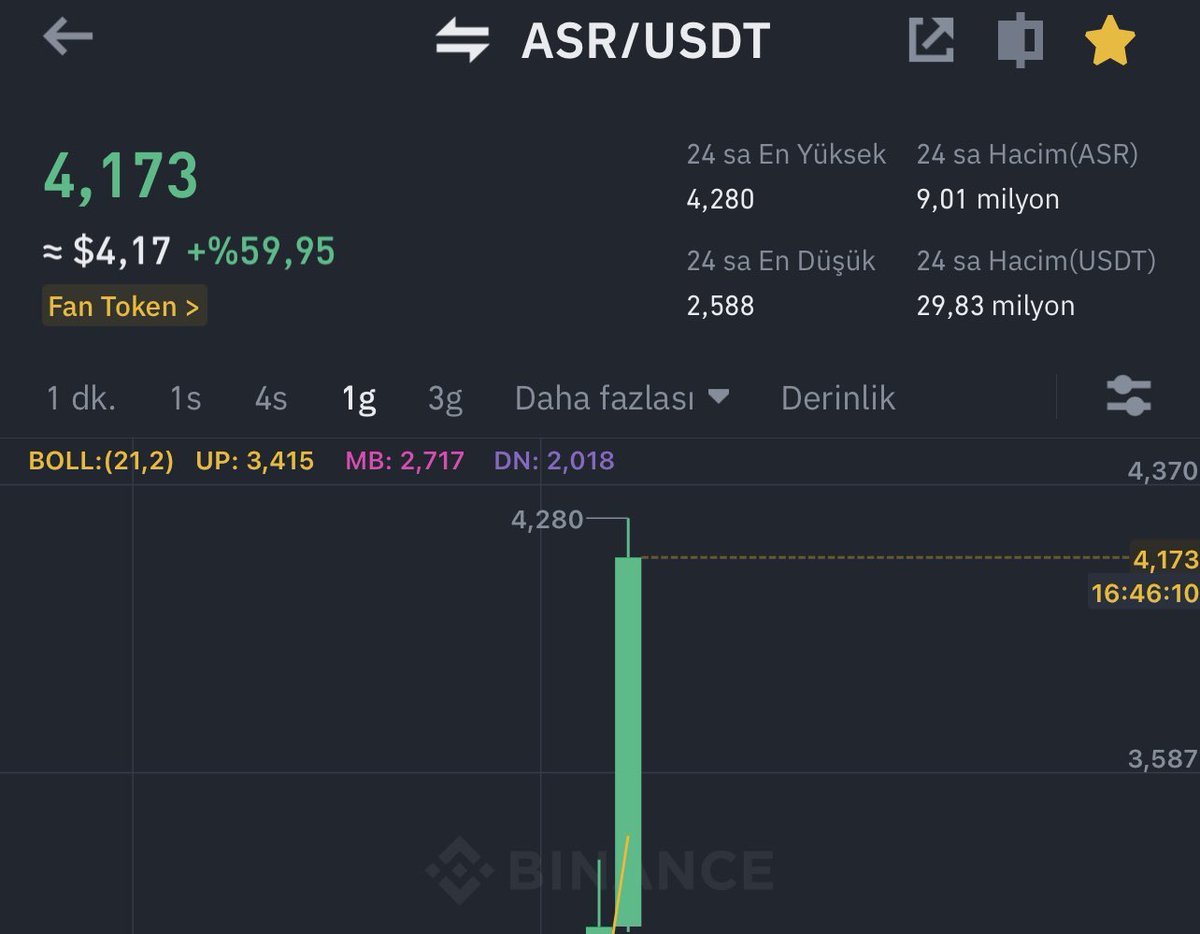The height and width of the screenshot is (934, 1200).
Task: Click the UP: 3,415 value
Action: 257,461
